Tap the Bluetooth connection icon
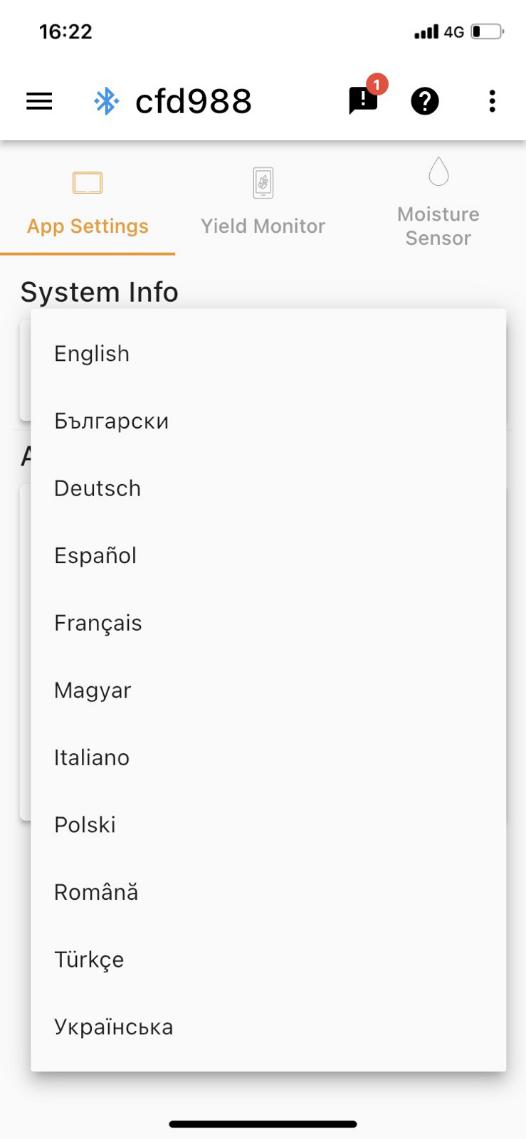 pos(106,101)
